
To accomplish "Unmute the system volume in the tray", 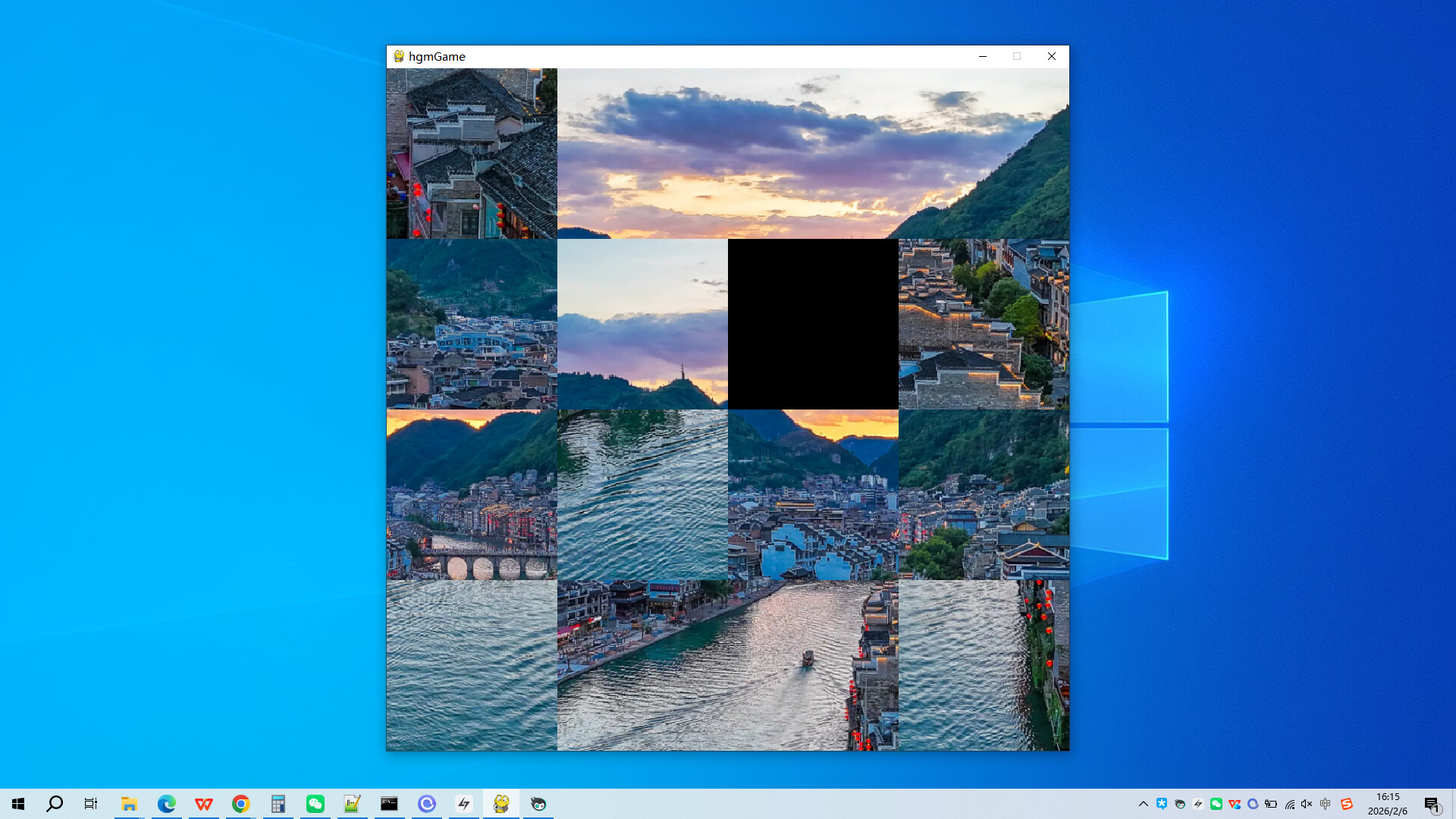I will [1306, 804].
